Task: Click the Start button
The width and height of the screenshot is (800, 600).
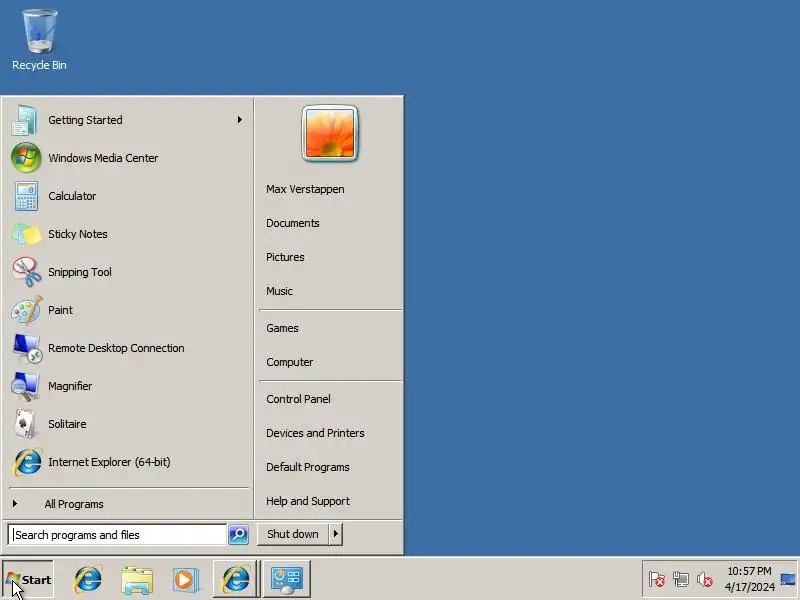Action: [x=28, y=579]
